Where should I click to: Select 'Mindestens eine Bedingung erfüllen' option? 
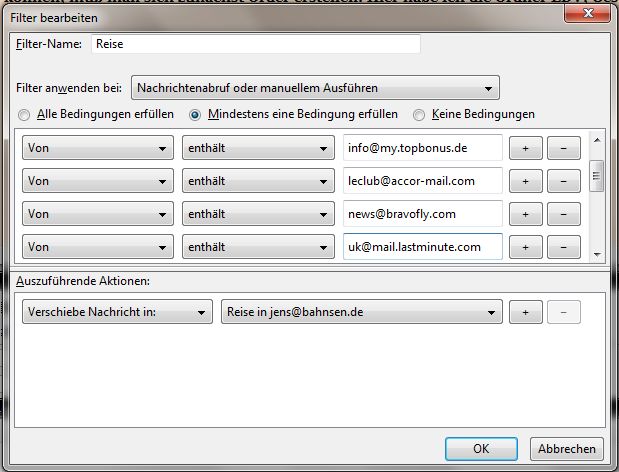click(x=195, y=115)
